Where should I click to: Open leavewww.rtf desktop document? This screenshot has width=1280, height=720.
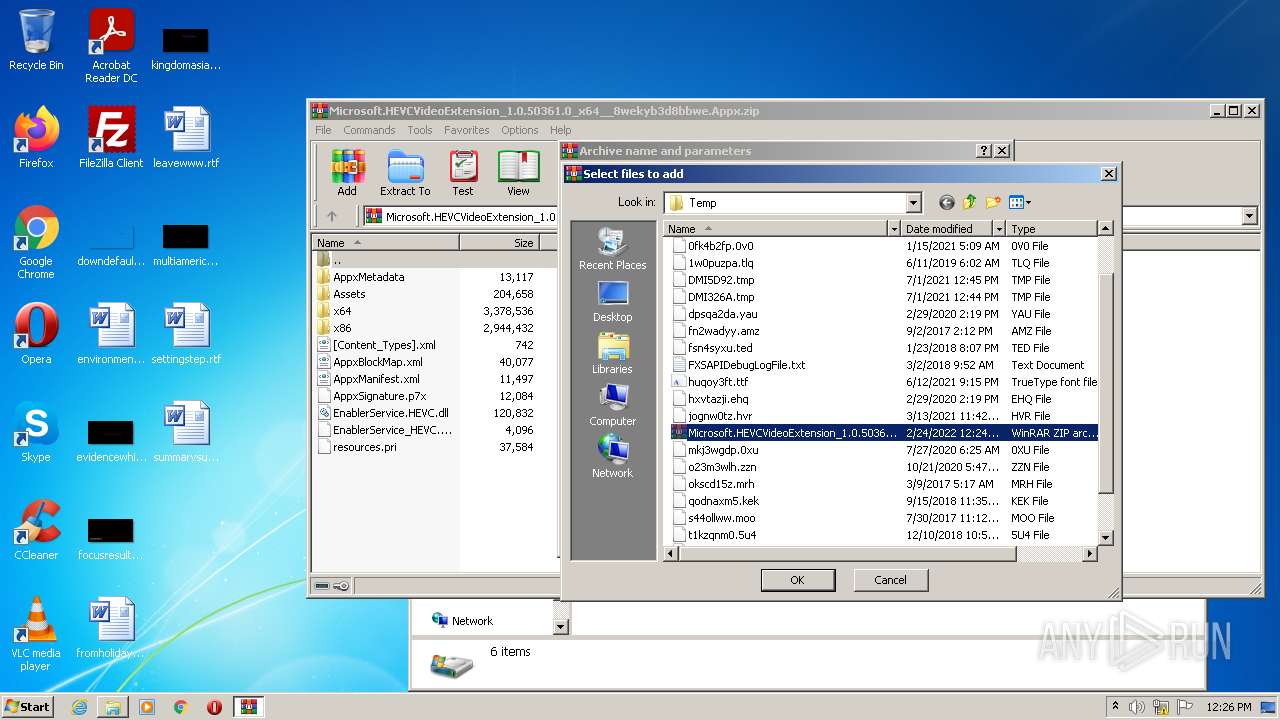point(186,137)
